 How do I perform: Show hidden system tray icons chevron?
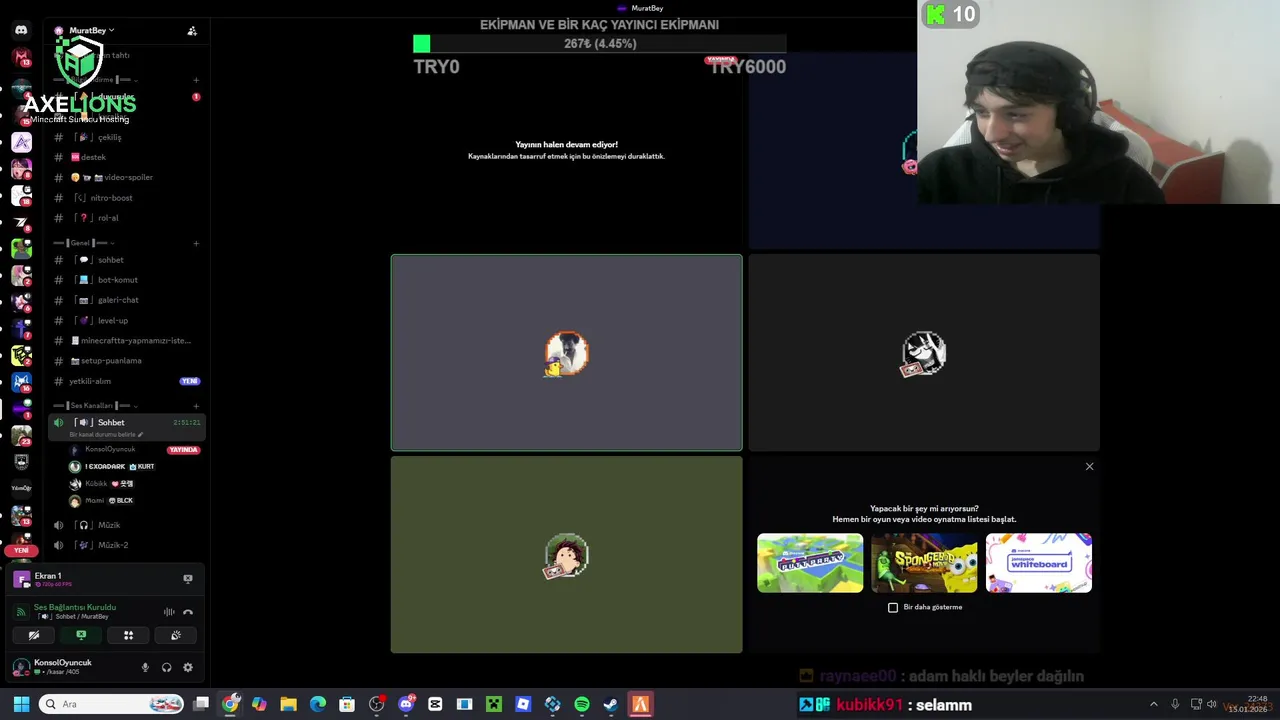(1153, 704)
